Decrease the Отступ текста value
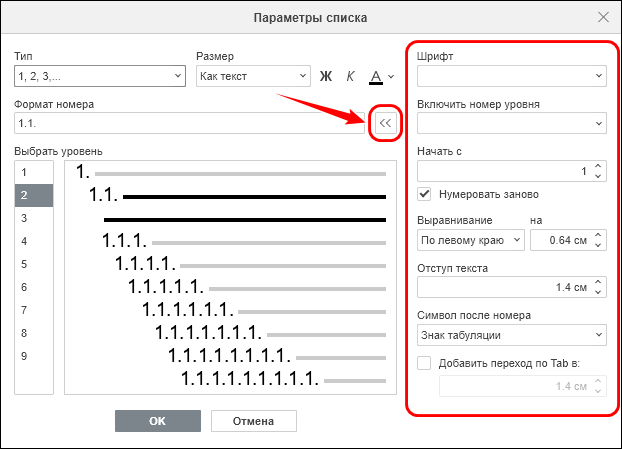The height and width of the screenshot is (449, 622). pyautogui.click(x=598, y=292)
